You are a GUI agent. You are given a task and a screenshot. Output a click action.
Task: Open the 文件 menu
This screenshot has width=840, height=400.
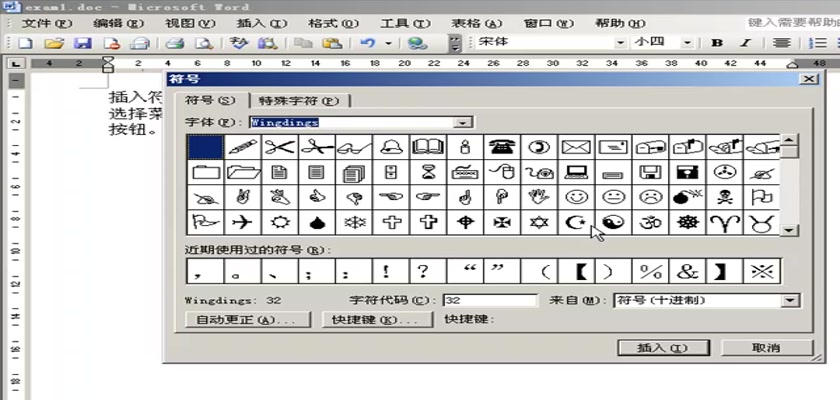47,24
